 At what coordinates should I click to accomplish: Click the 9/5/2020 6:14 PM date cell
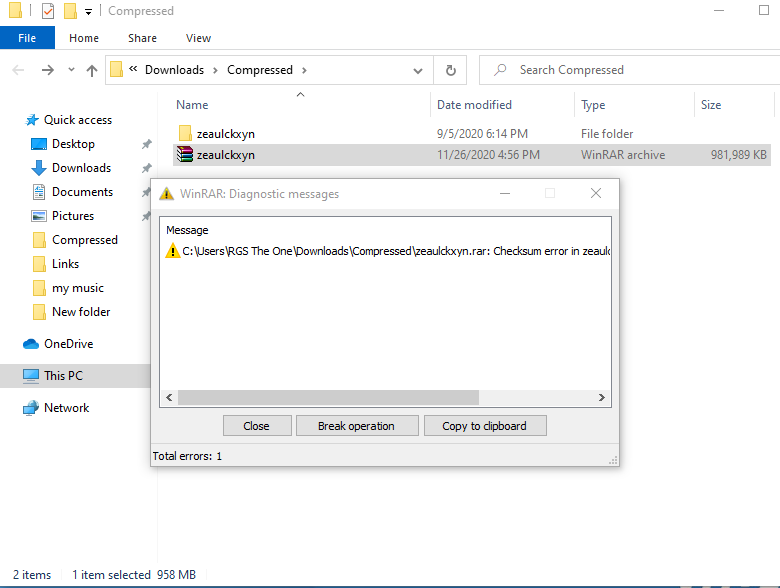pos(482,134)
